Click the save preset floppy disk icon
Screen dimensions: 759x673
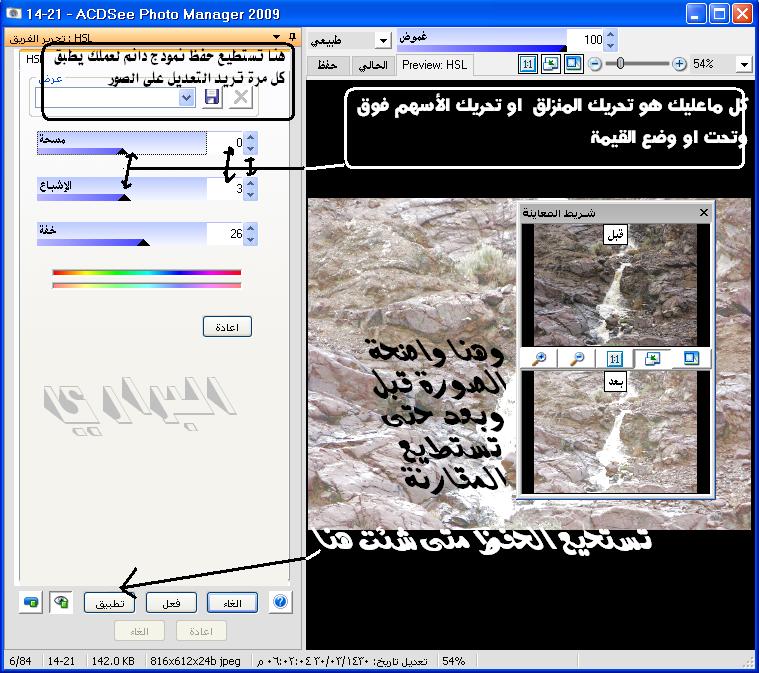(212, 98)
